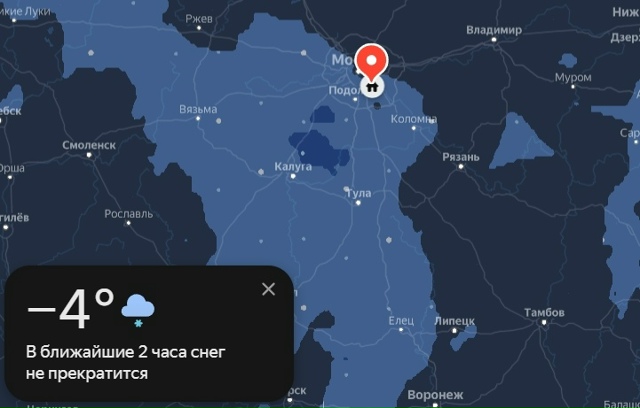The width and height of the screenshot is (640, 408).
Task: Select the Воронеж city label
Action: tap(435, 395)
